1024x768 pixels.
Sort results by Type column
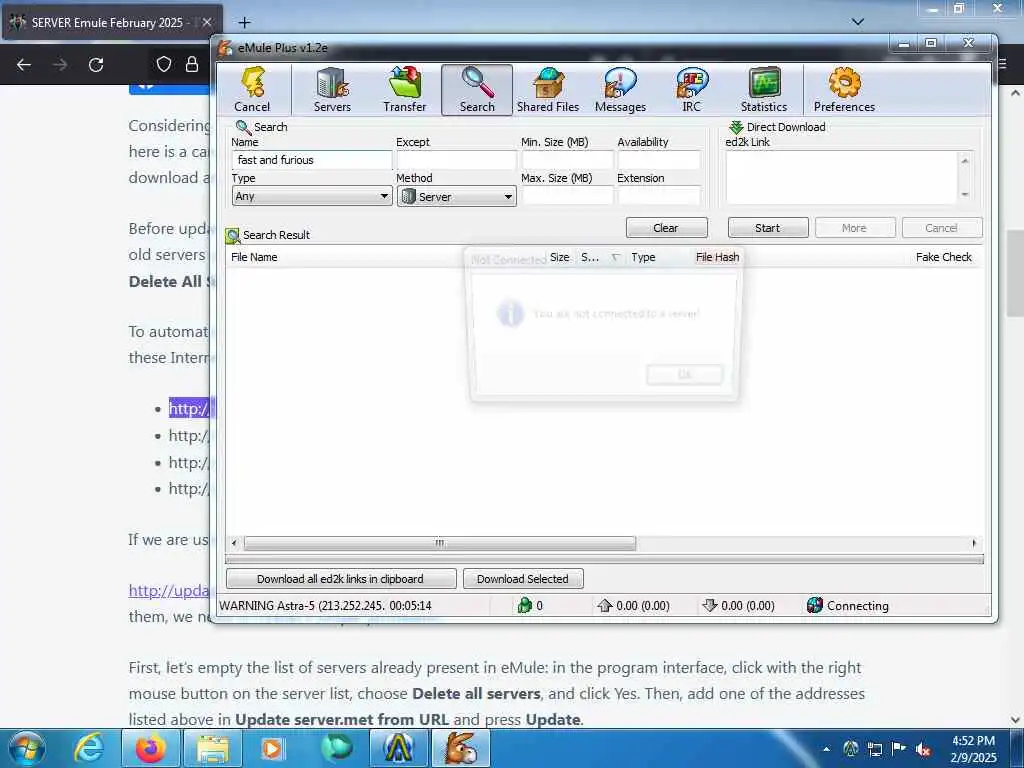click(x=643, y=257)
